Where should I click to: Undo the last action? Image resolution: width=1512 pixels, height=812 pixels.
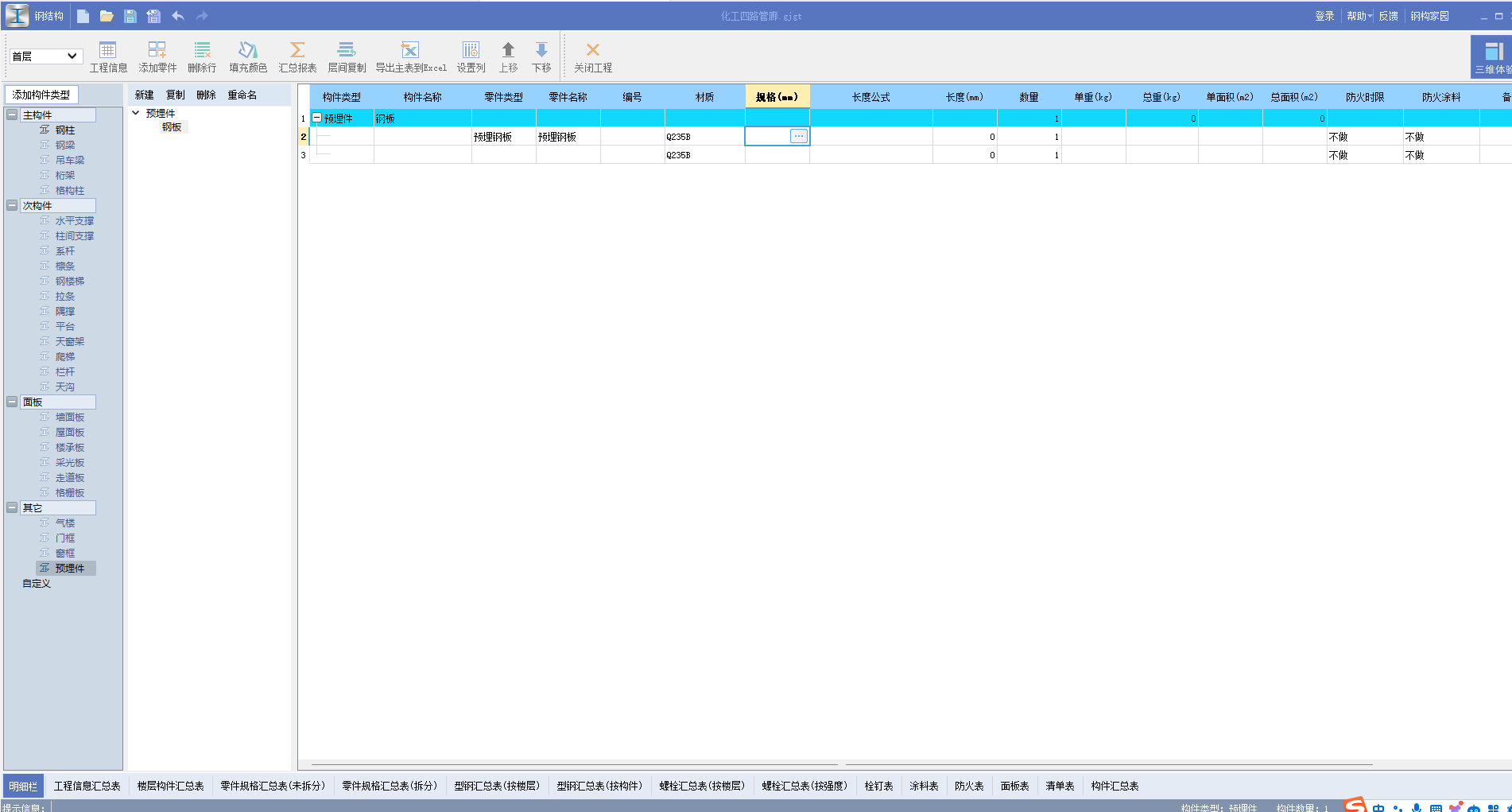point(178,16)
